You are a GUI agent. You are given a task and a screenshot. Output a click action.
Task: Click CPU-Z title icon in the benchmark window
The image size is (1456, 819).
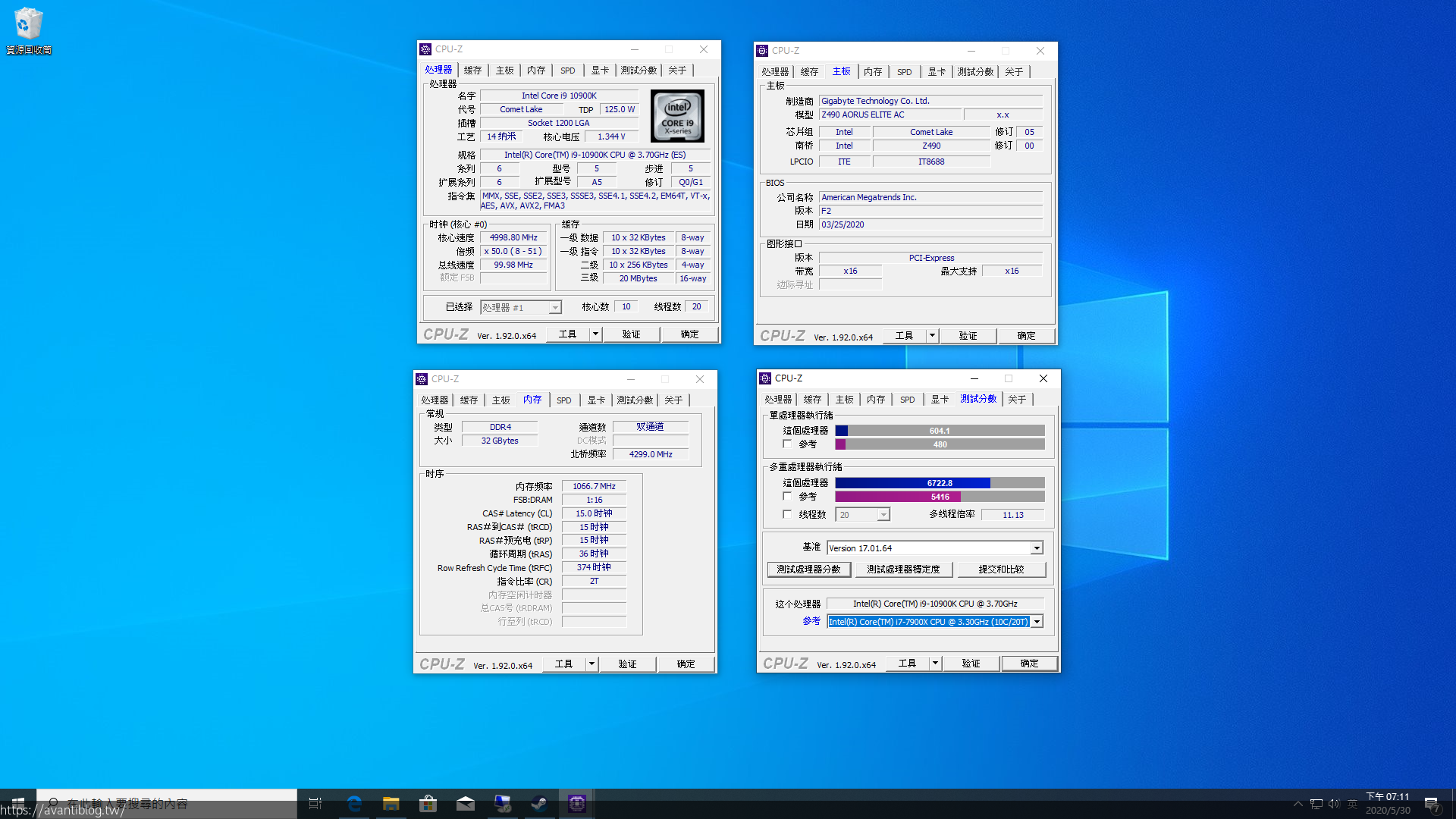coord(765,378)
